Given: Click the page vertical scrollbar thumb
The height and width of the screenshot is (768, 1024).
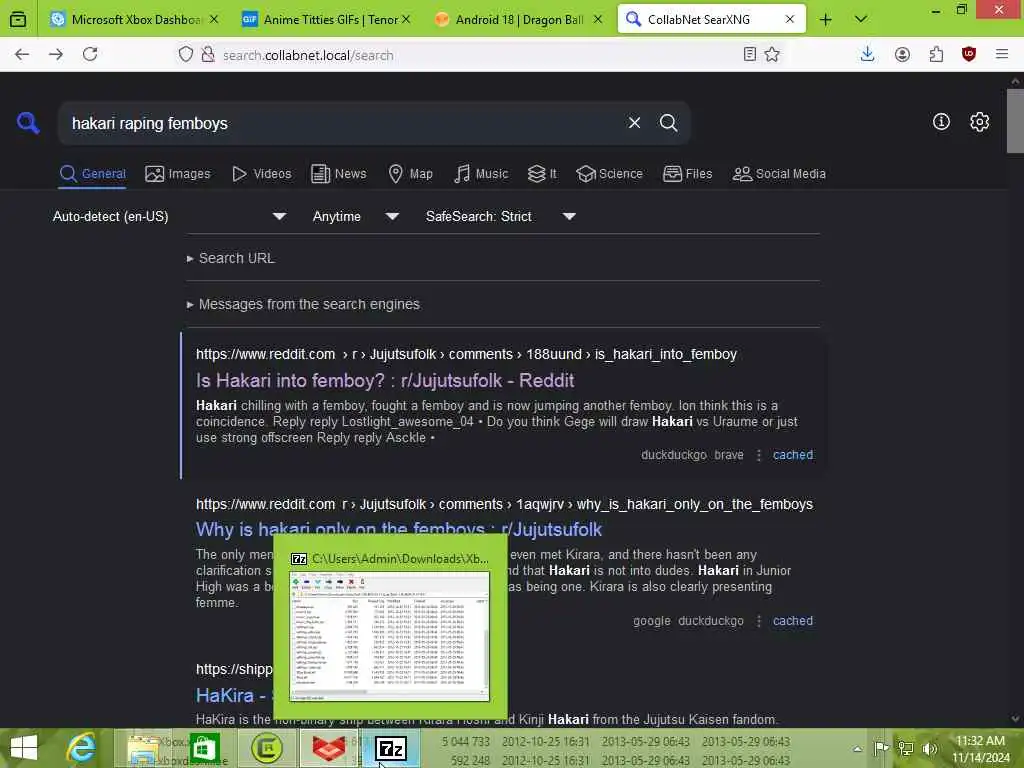Looking at the screenshot, I should point(1015,121).
